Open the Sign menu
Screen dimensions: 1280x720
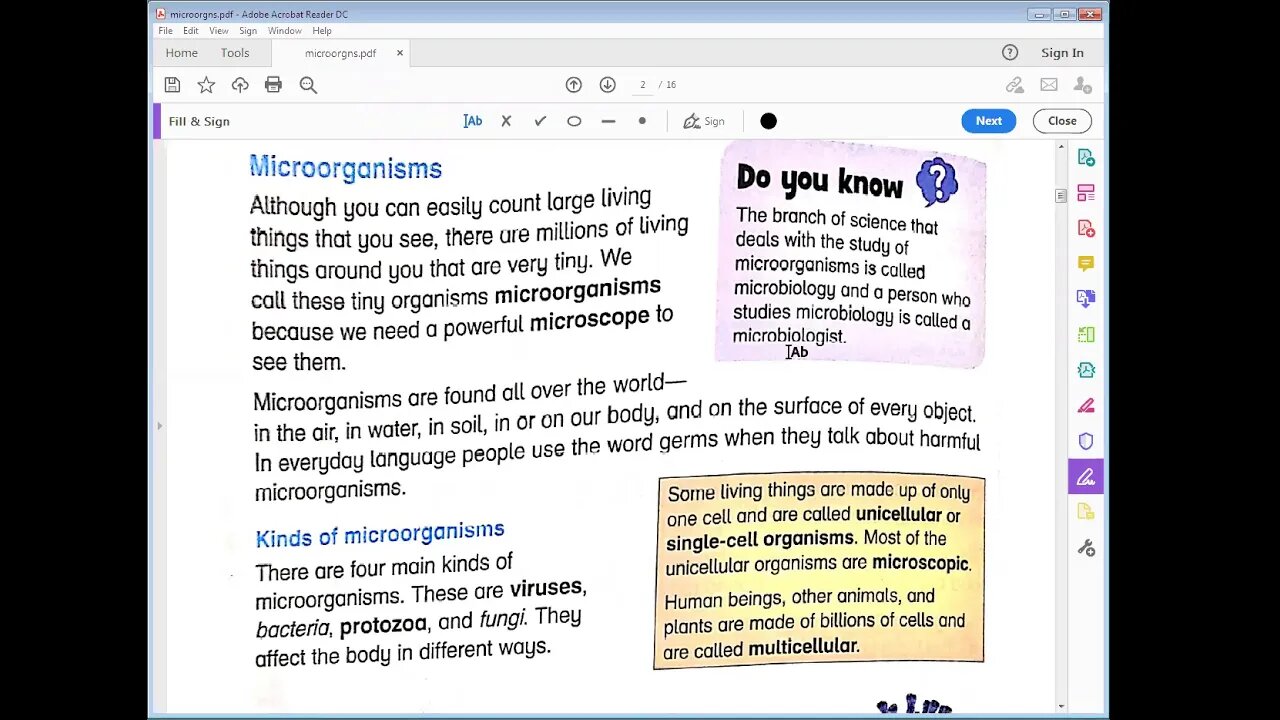coord(248,31)
